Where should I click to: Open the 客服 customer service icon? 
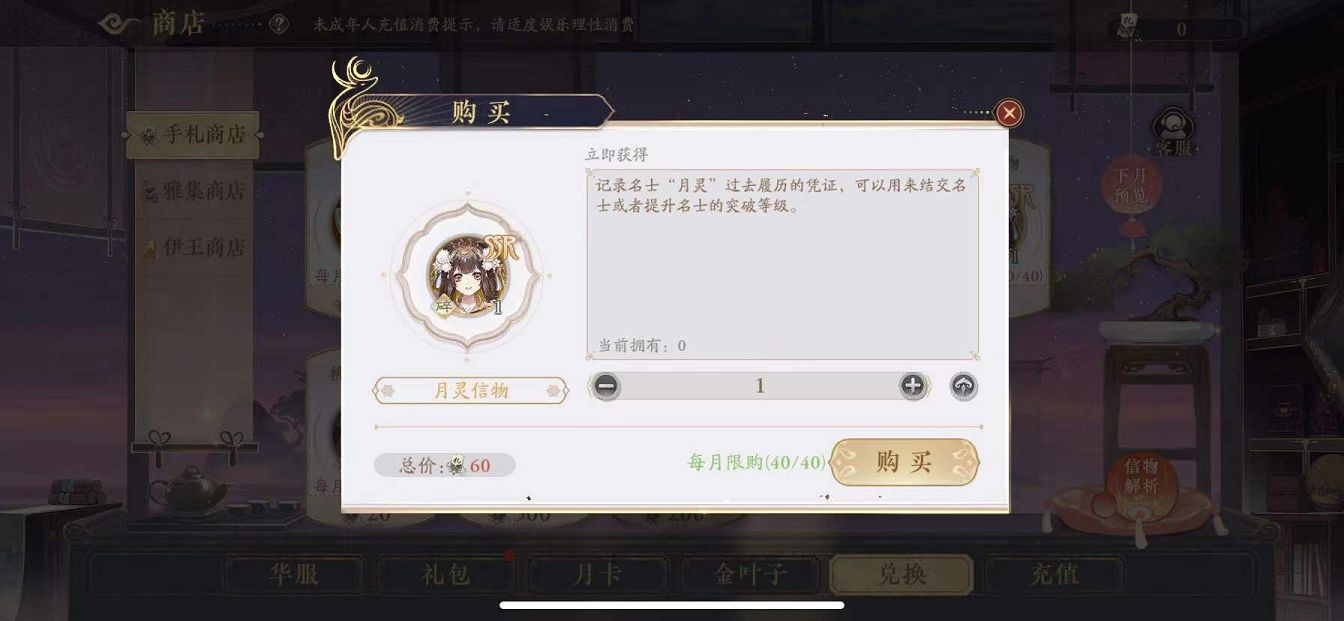(1173, 132)
